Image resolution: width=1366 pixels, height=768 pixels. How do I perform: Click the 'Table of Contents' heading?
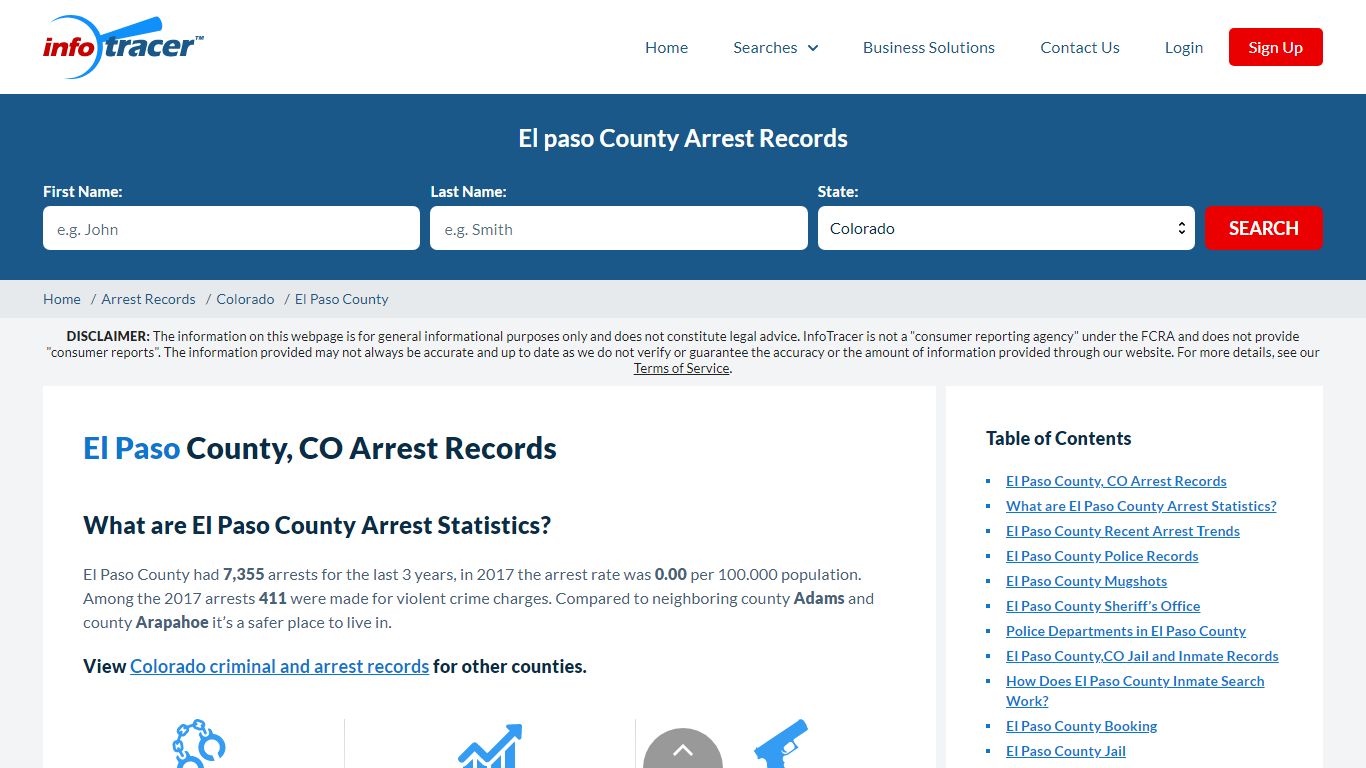1058,438
